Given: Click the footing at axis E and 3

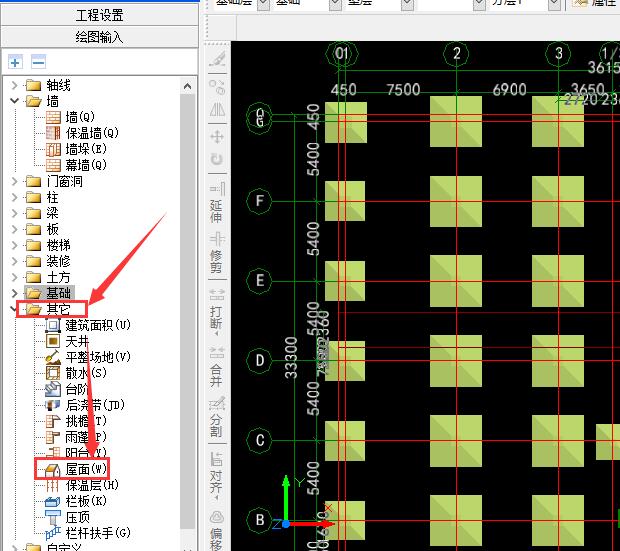Looking at the screenshot, I should (558, 281).
